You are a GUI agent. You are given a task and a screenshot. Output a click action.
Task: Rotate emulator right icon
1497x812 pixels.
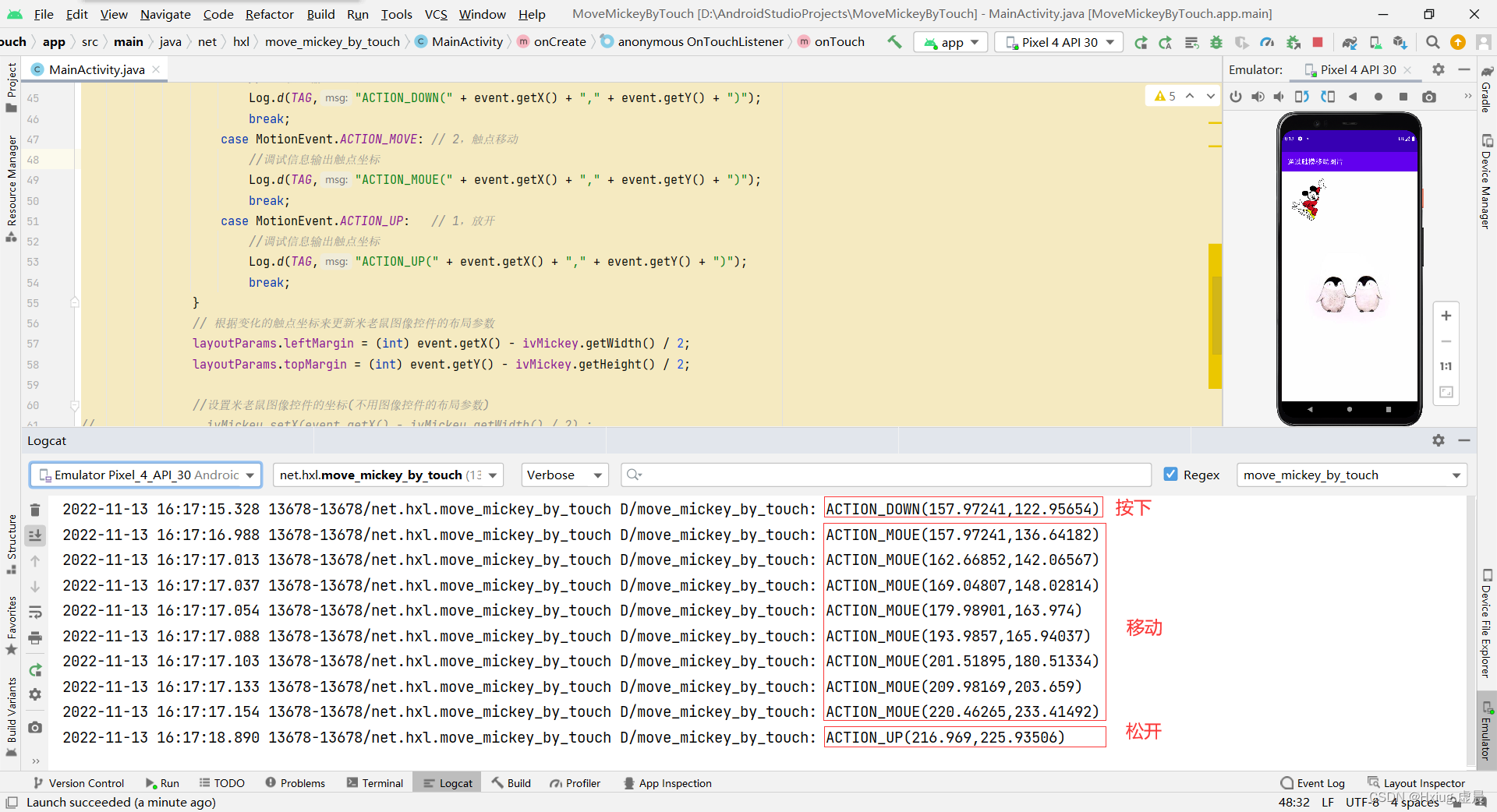1328,97
